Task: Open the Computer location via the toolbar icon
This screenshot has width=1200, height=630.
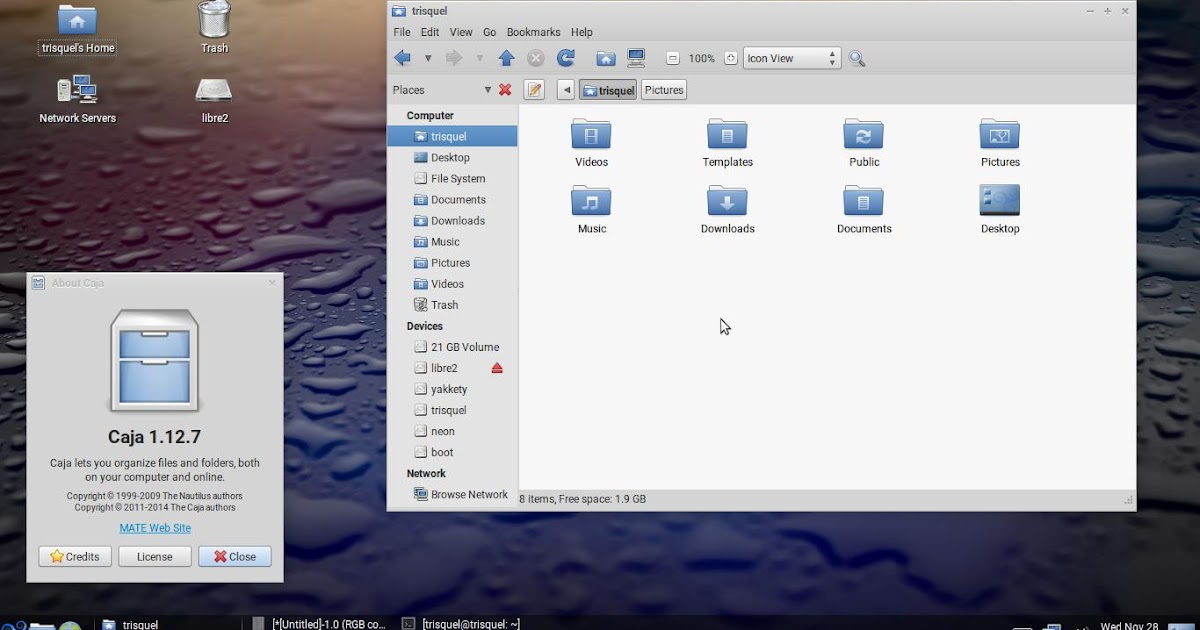Action: (636, 57)
